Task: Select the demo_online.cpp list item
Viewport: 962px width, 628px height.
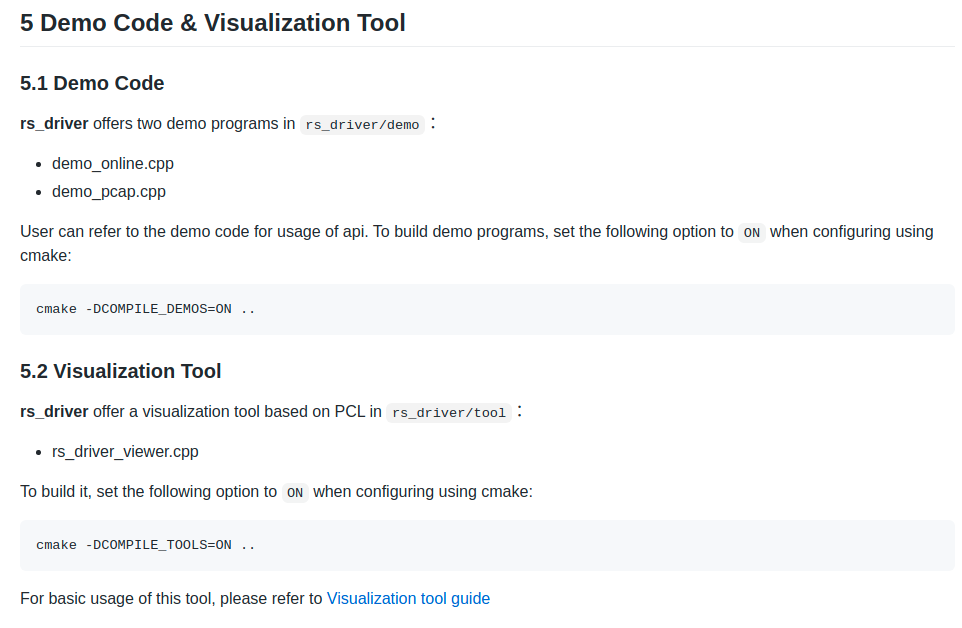Action: pos(113,163)
